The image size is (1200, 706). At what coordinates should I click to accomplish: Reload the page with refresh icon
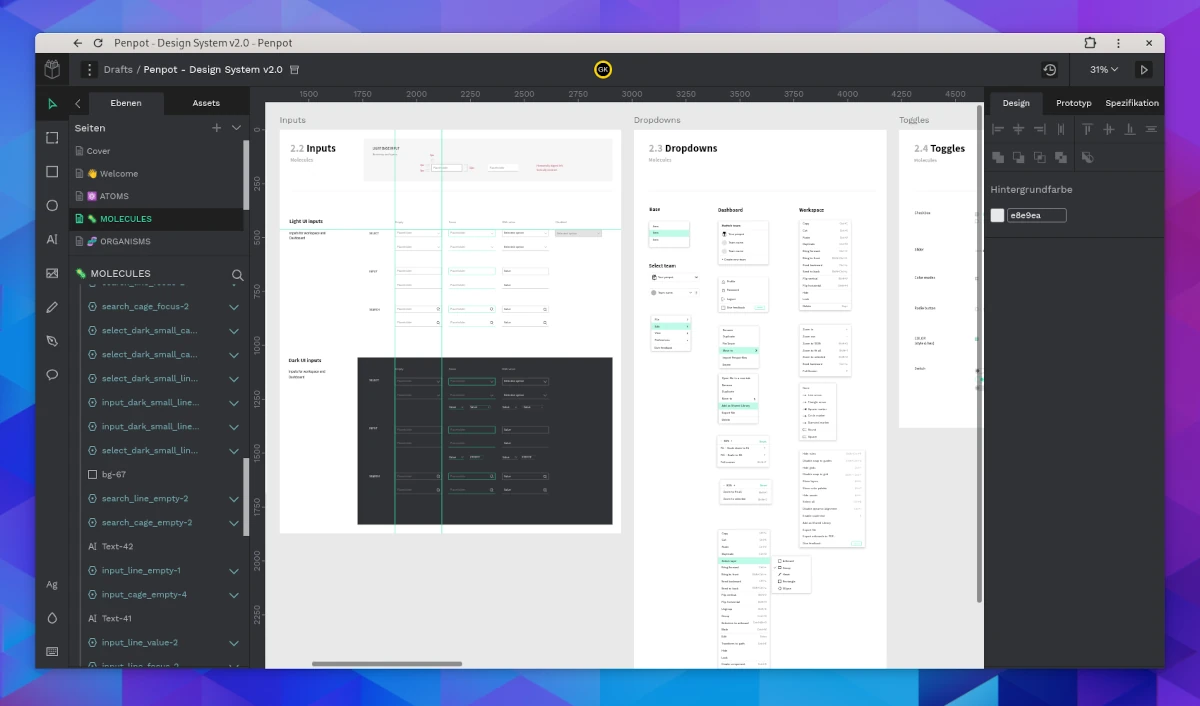(x=98, y=43)
